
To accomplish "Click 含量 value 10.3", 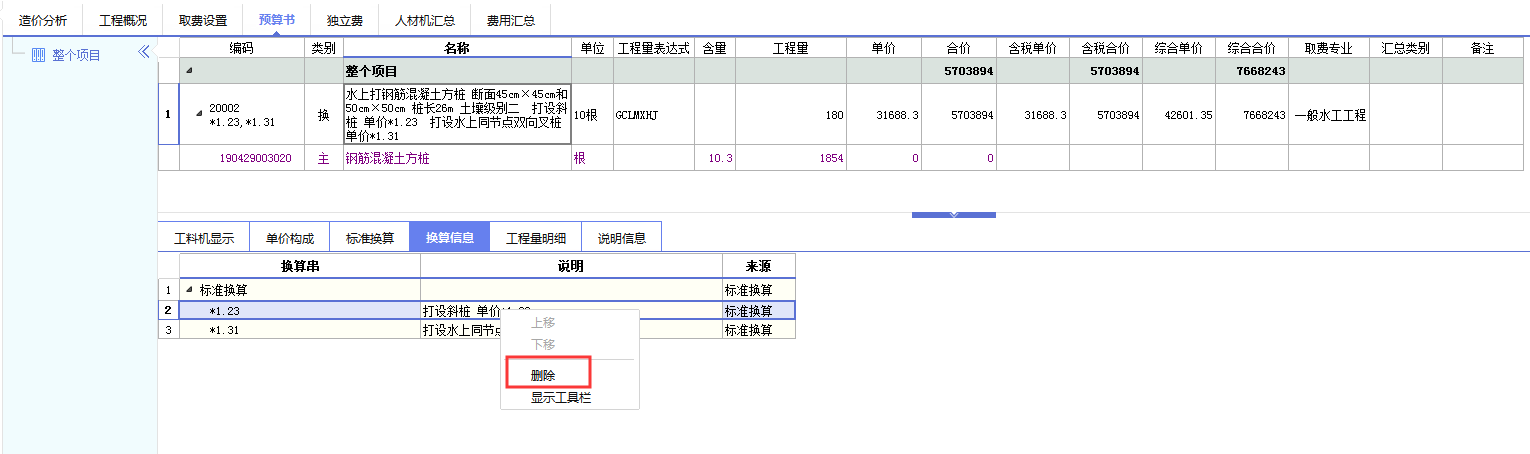I will pyautogui.click(x=715, y=158).
